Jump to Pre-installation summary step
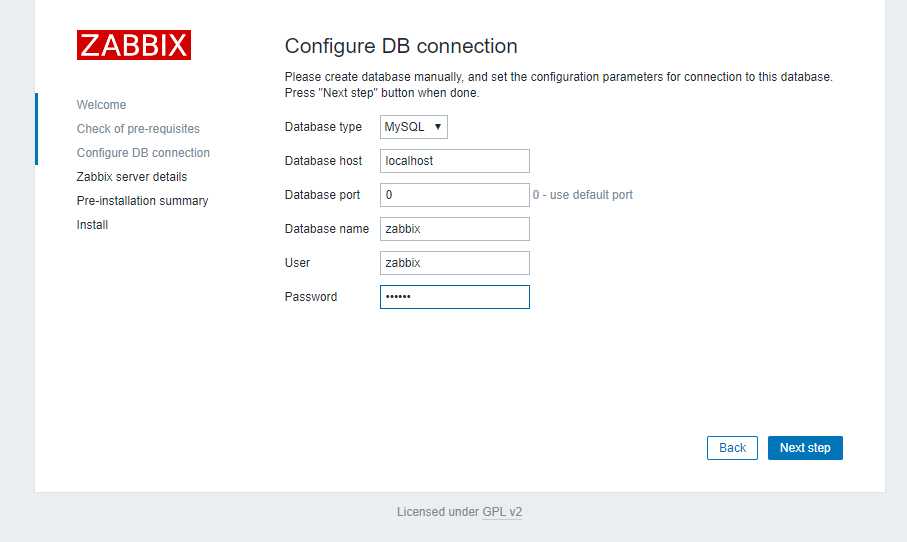Screen dimensions: 907x542 coord(142,201)
